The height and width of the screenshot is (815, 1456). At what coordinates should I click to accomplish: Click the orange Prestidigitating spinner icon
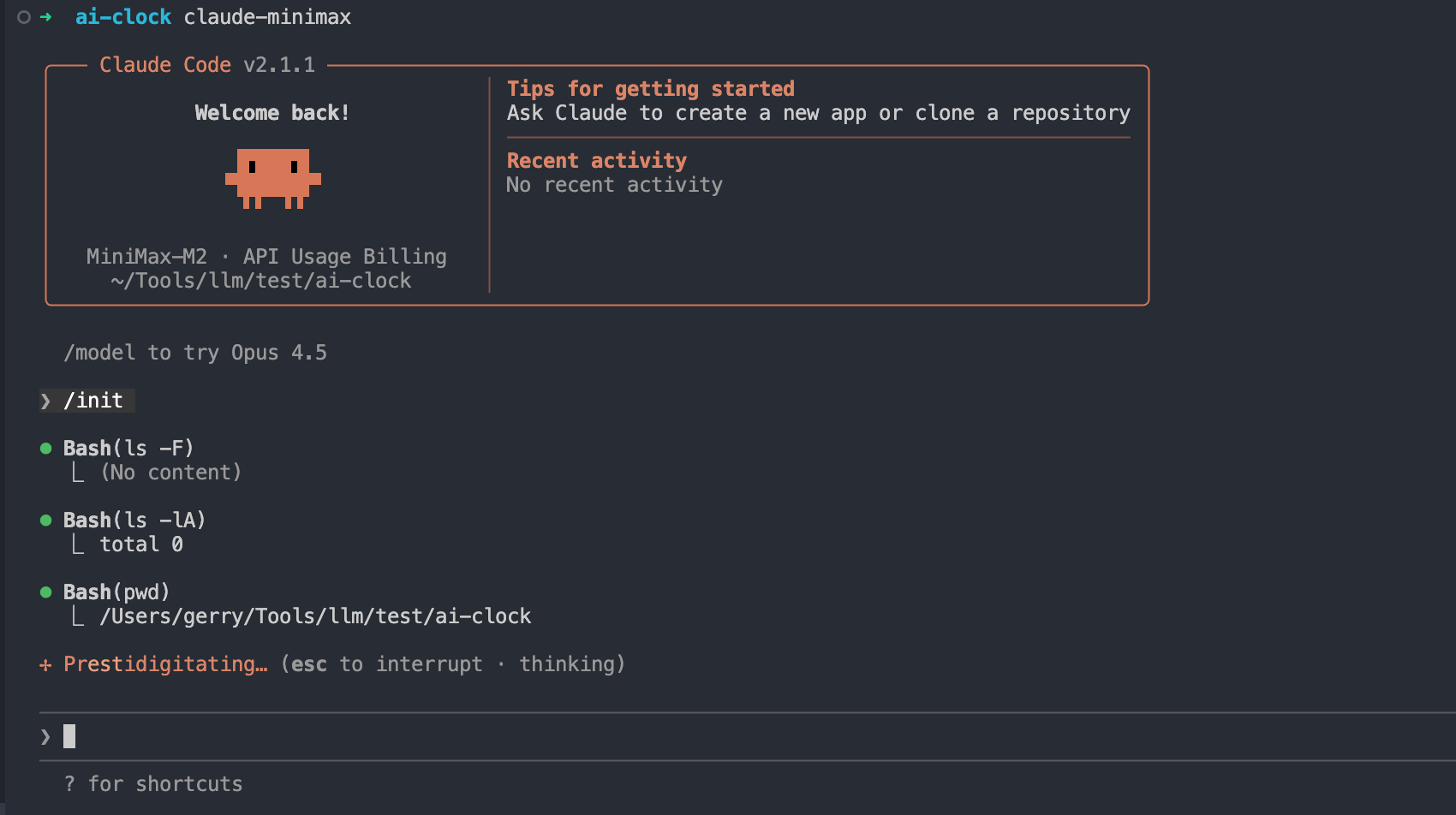click(x=45, y=665)
